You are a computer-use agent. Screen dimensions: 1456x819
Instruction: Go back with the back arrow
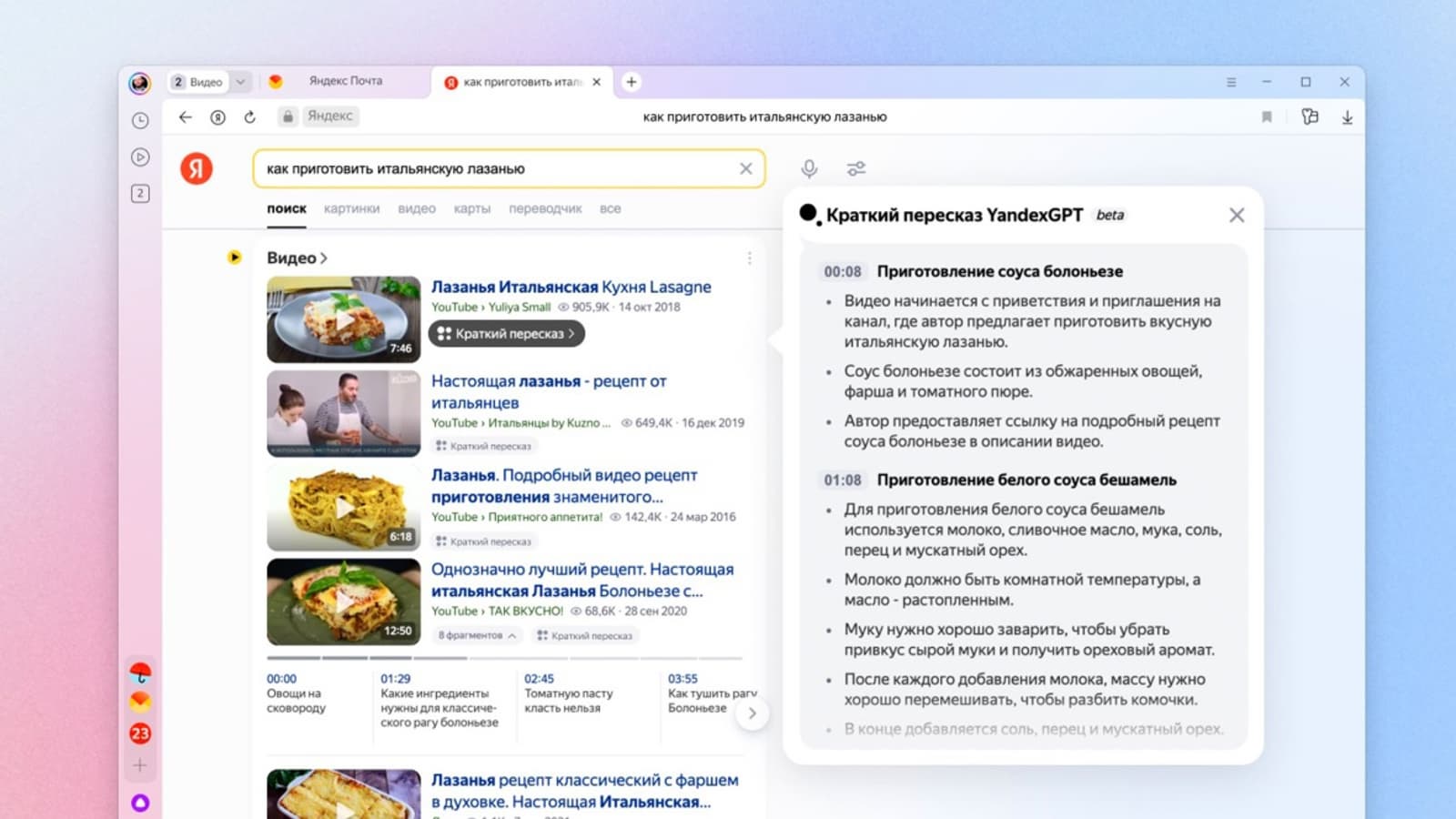click(186, 116)
